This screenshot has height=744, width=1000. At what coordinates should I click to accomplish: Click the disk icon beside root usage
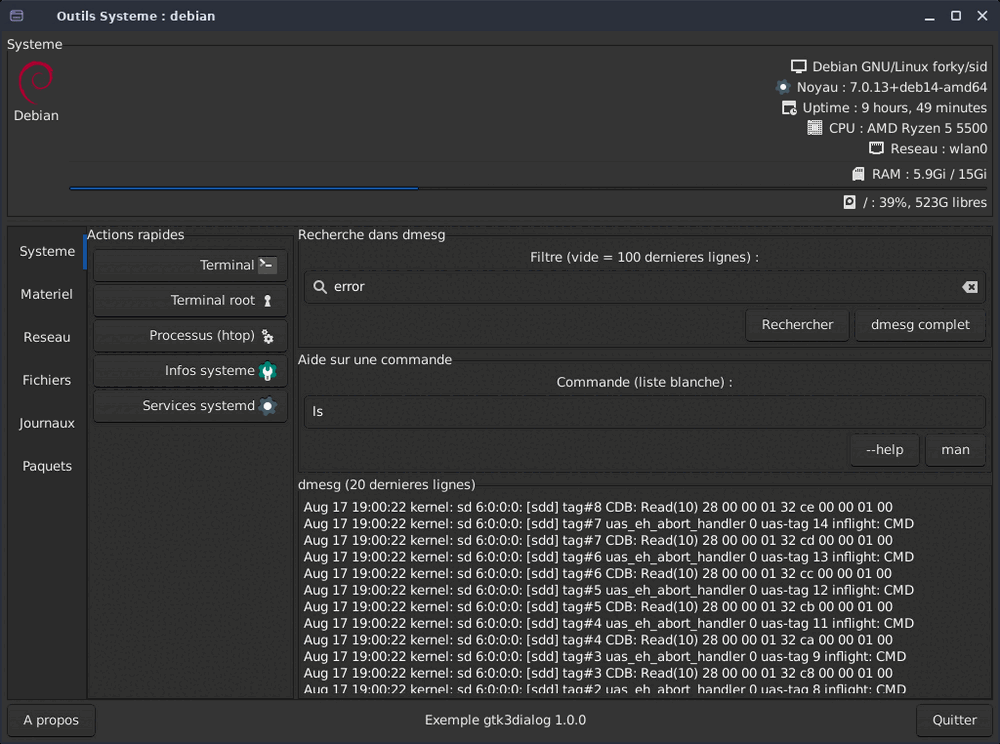pyautogui.click(x=849, y=202)
